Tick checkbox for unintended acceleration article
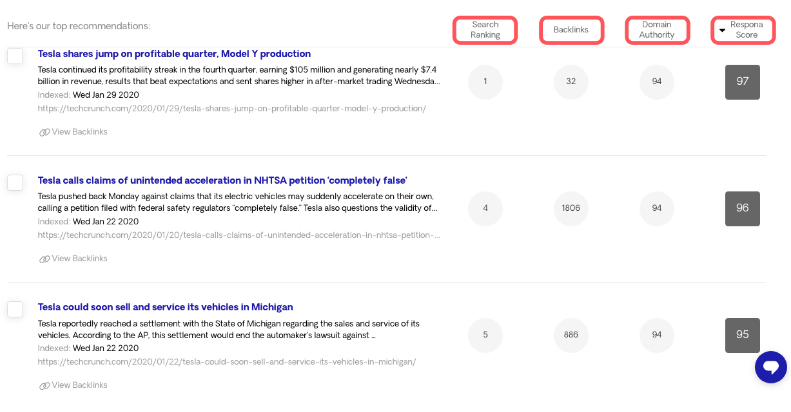Screen dimensions: 791x412 (x=16, y=182)
